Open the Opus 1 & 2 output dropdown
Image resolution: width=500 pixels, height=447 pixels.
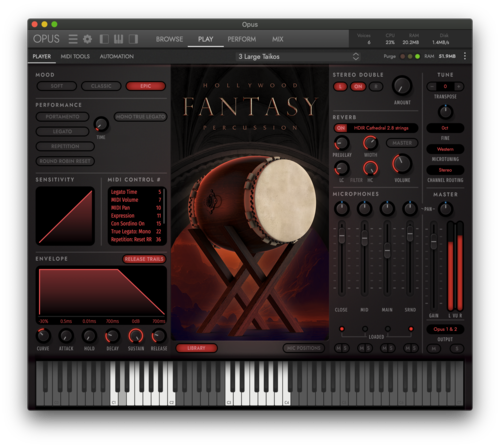click(445, 329)
